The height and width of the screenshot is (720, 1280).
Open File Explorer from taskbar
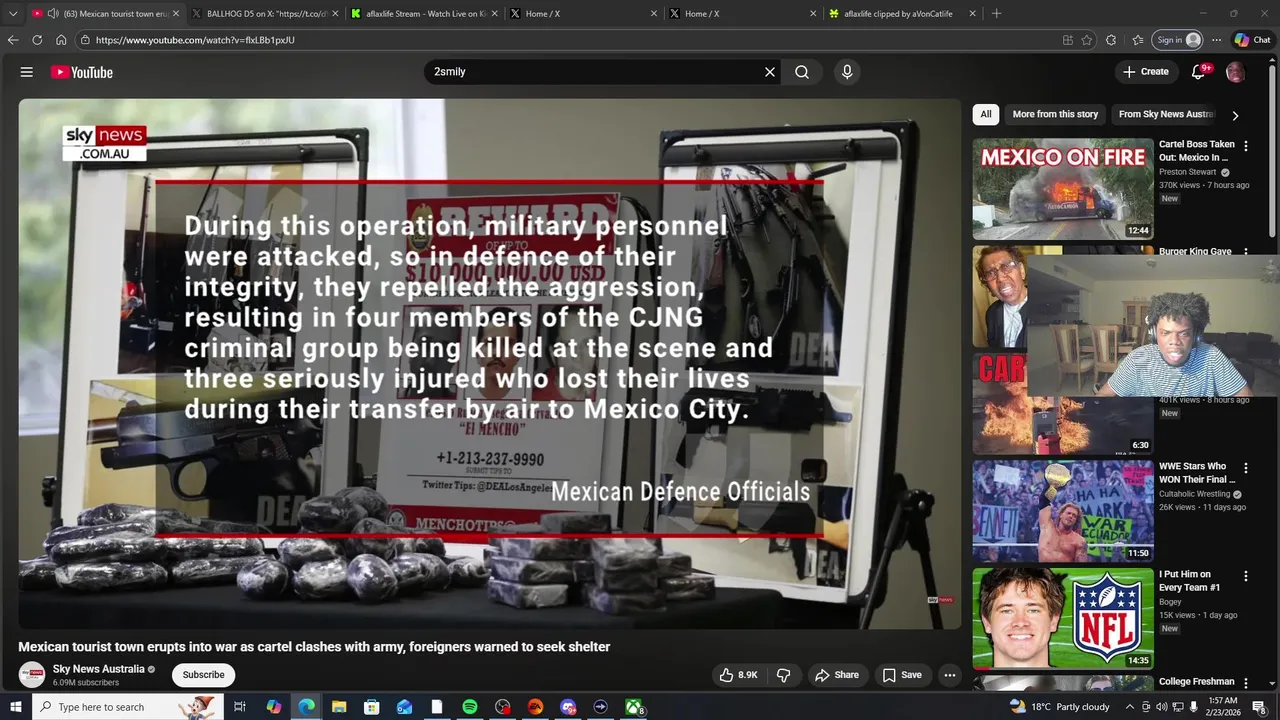339,707
